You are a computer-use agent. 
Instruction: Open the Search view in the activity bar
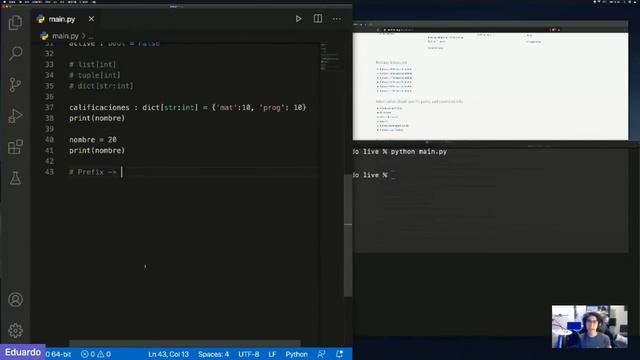click(15, 53)
